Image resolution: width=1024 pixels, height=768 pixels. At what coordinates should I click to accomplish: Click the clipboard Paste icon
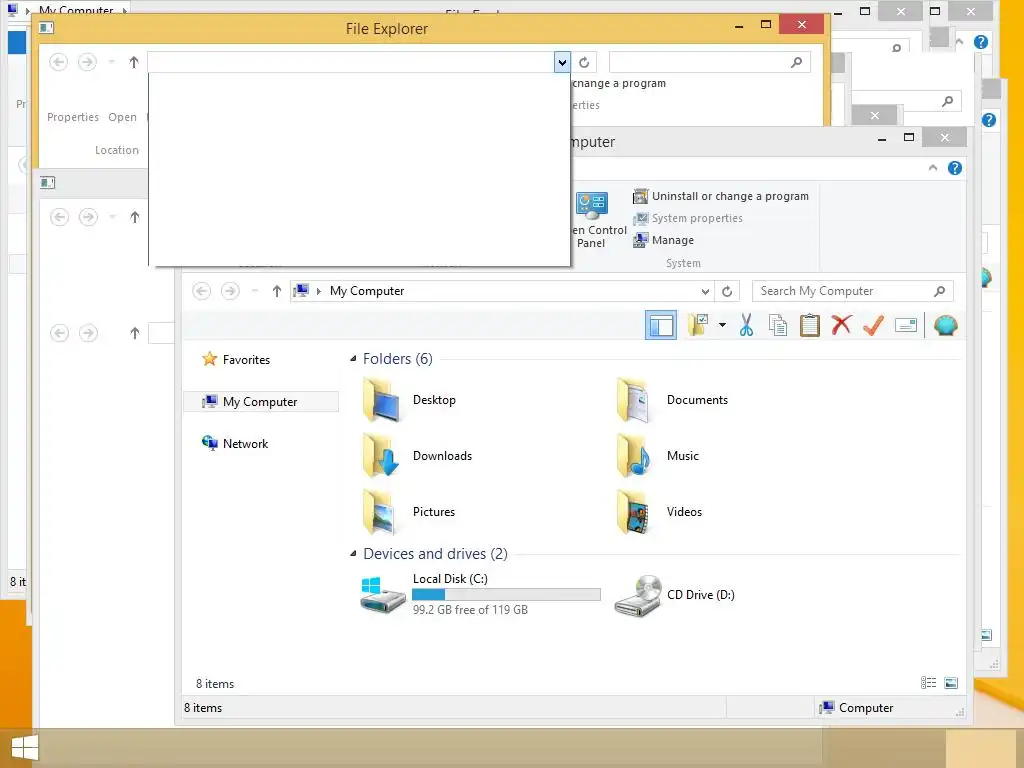(x=809, y=325)
